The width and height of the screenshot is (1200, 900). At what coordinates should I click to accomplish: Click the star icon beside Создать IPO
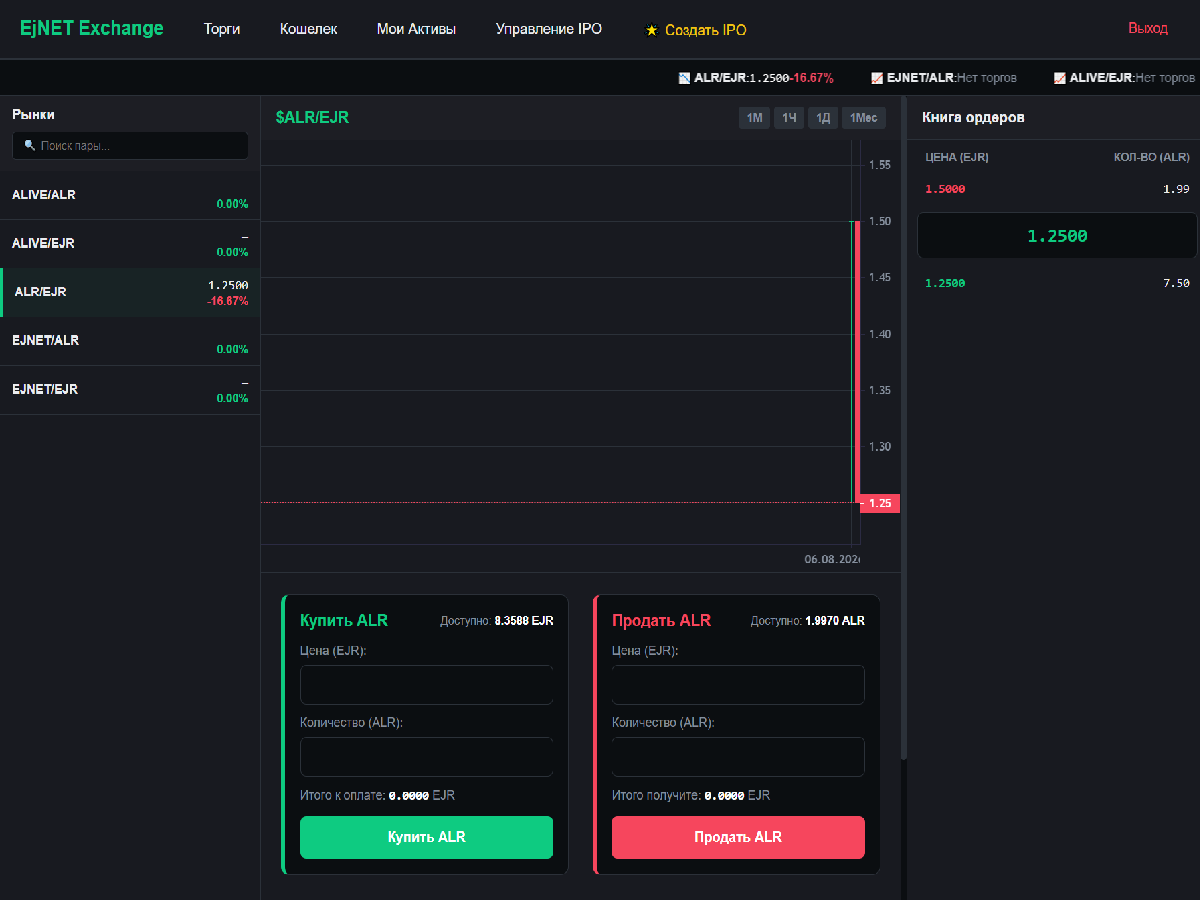652,31
